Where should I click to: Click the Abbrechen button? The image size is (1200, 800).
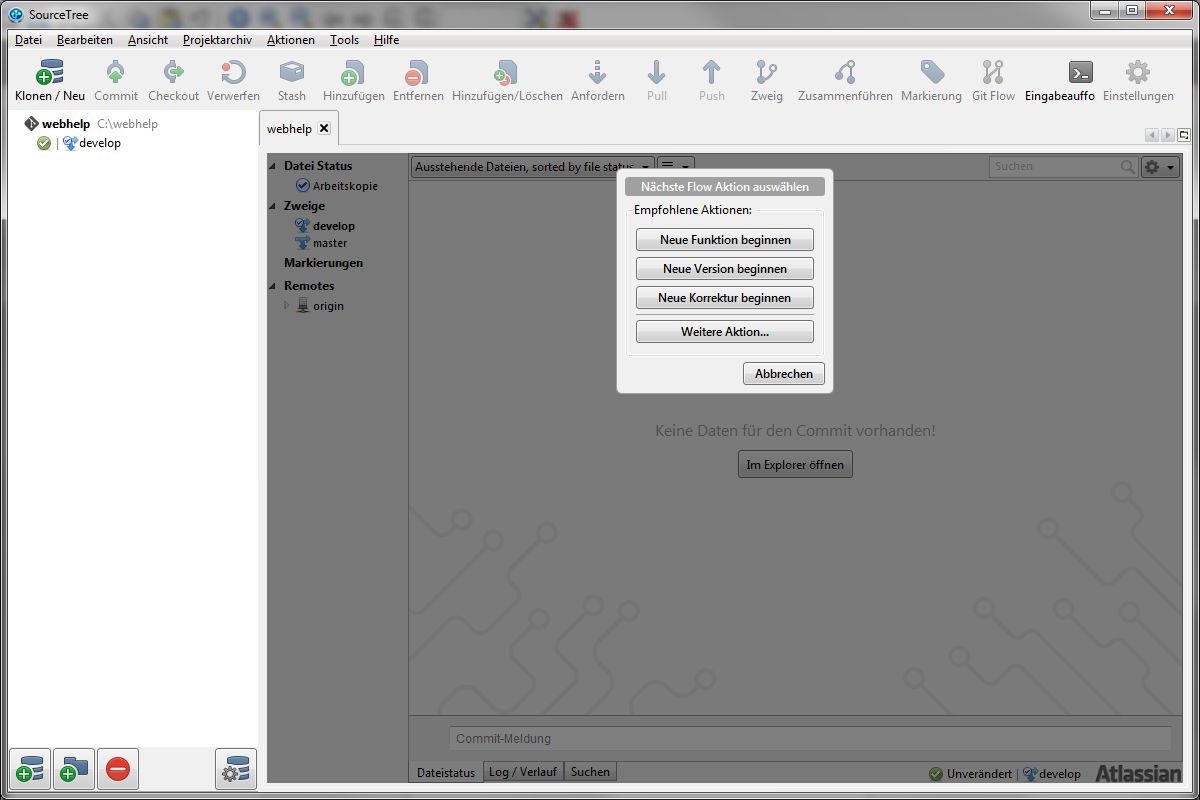[x=784, y=373]
